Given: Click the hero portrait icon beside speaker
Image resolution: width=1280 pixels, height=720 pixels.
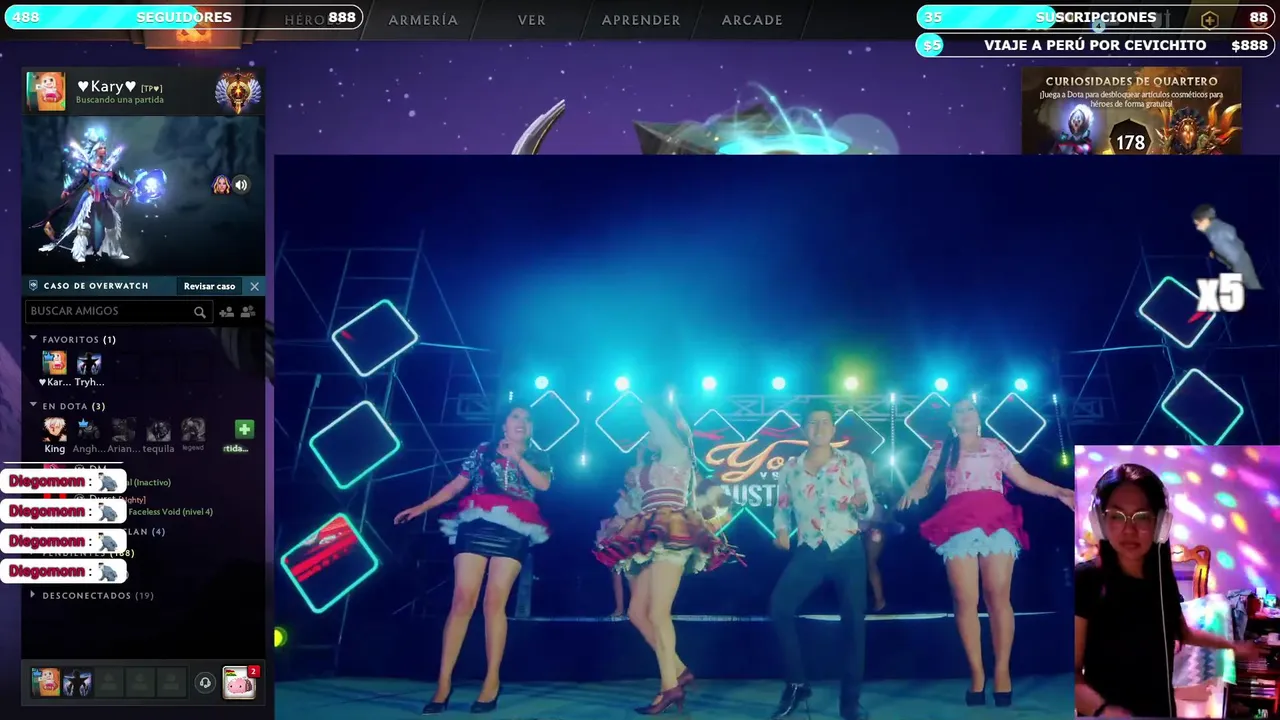Looking at the screenshot, I should (x=221, y=185).
